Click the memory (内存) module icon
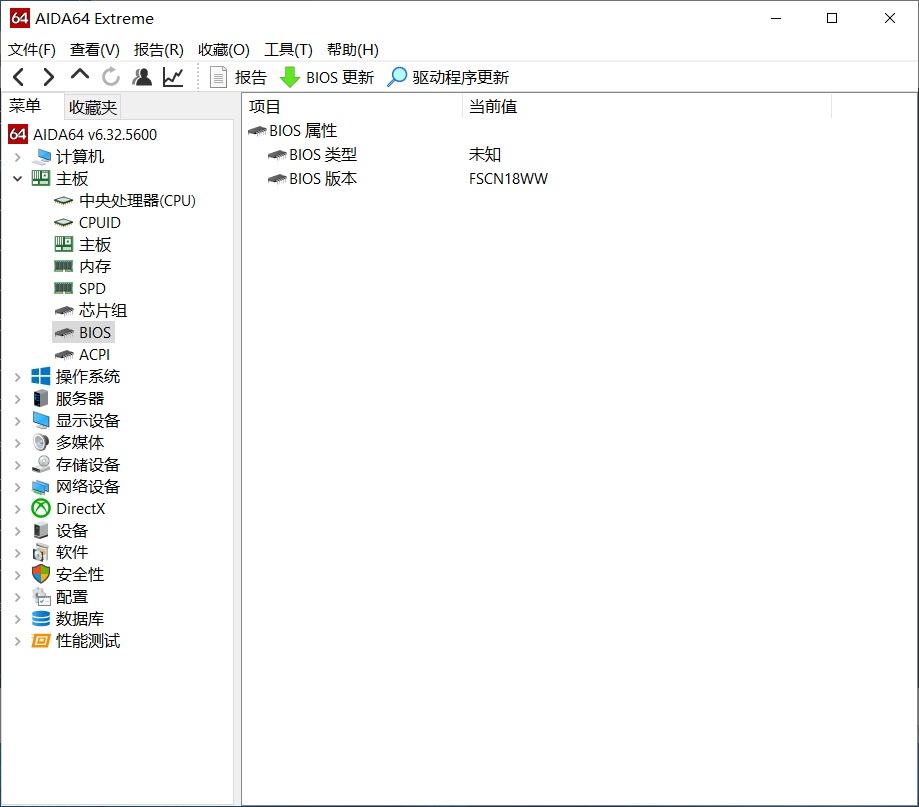 tap(63, 267)
